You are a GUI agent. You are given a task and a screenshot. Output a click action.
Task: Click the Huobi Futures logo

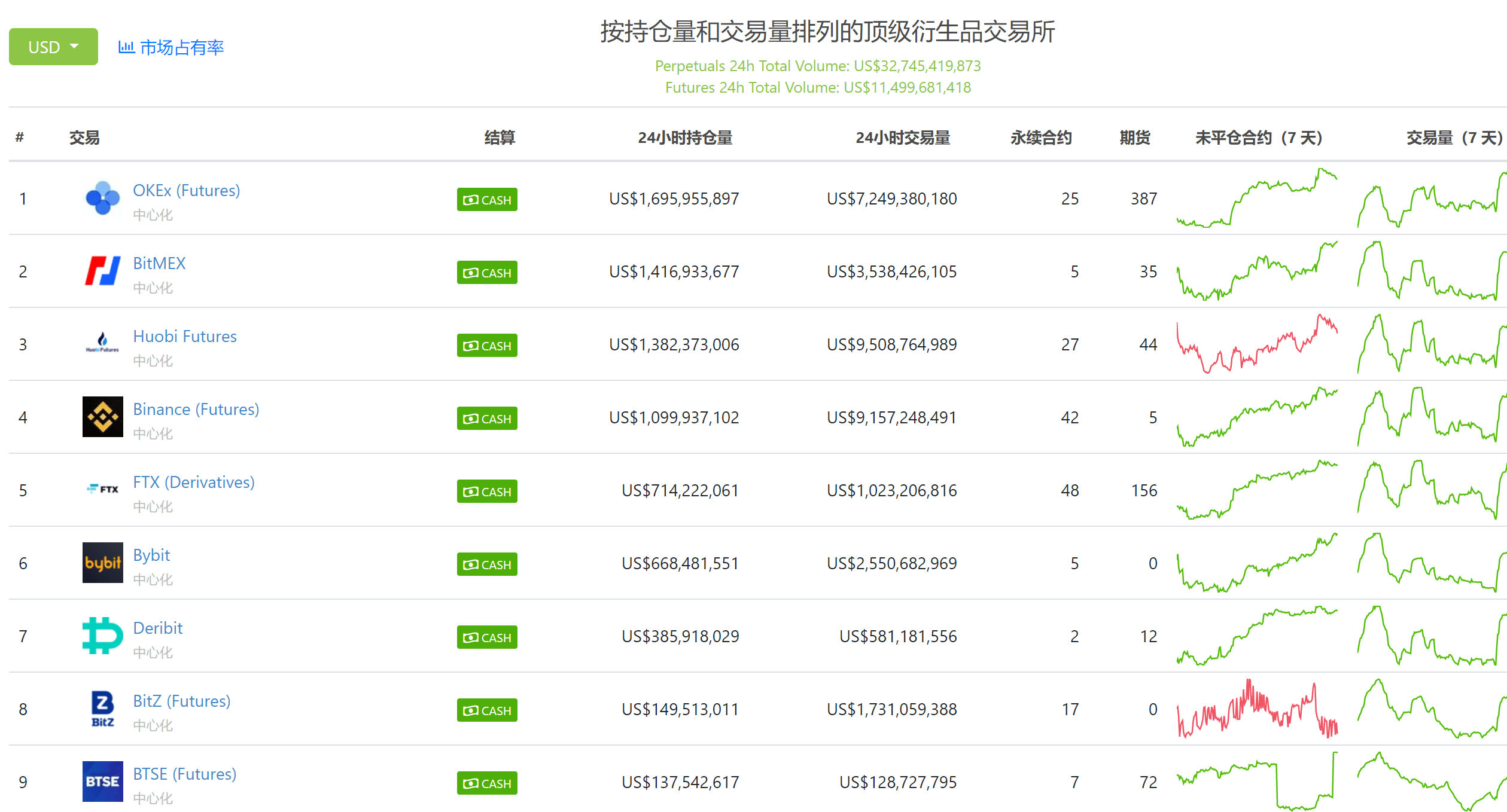[x=102, y=344]
